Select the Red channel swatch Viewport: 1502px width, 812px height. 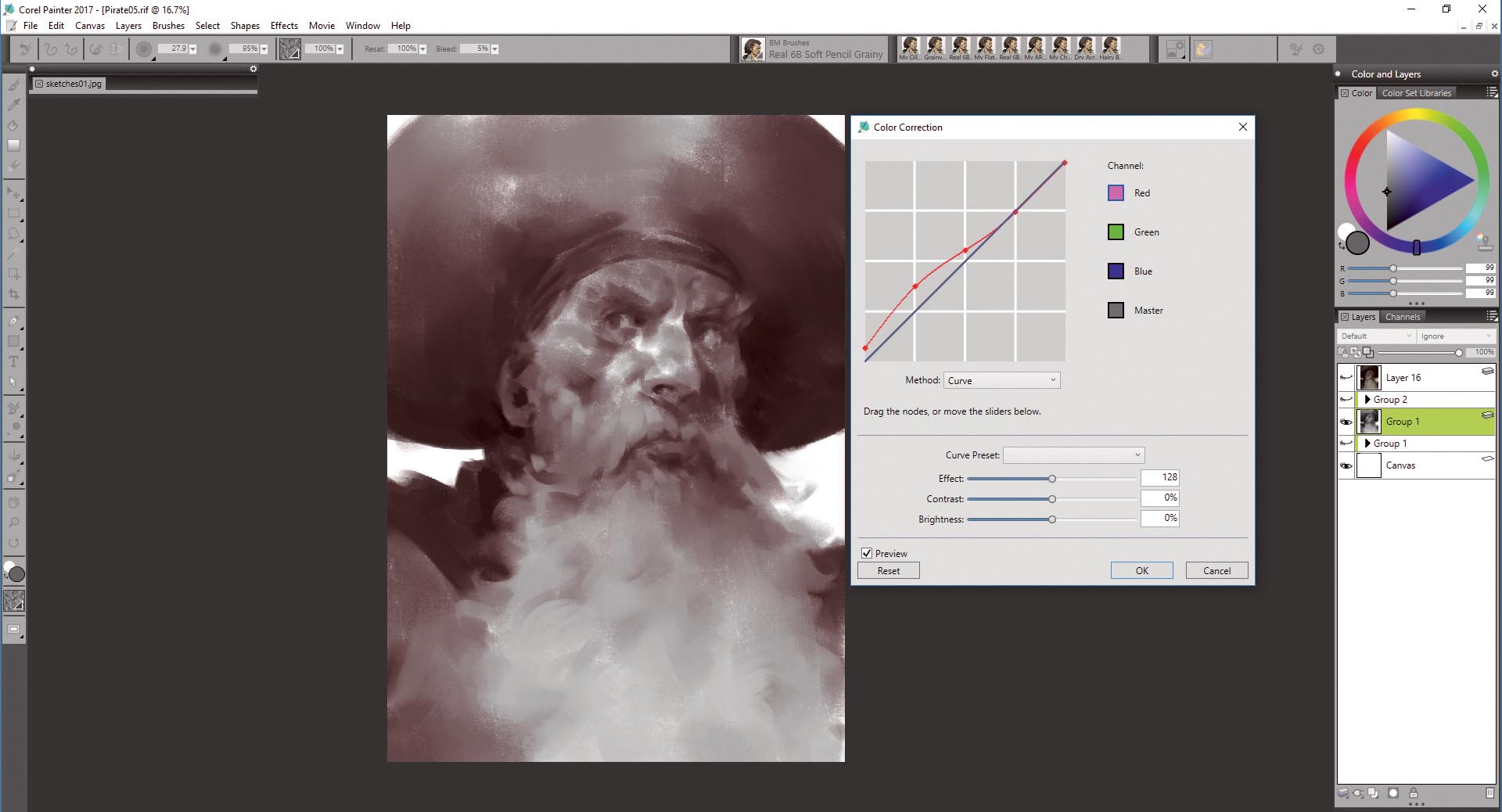pyautogui.click(x=1116, y=193)
